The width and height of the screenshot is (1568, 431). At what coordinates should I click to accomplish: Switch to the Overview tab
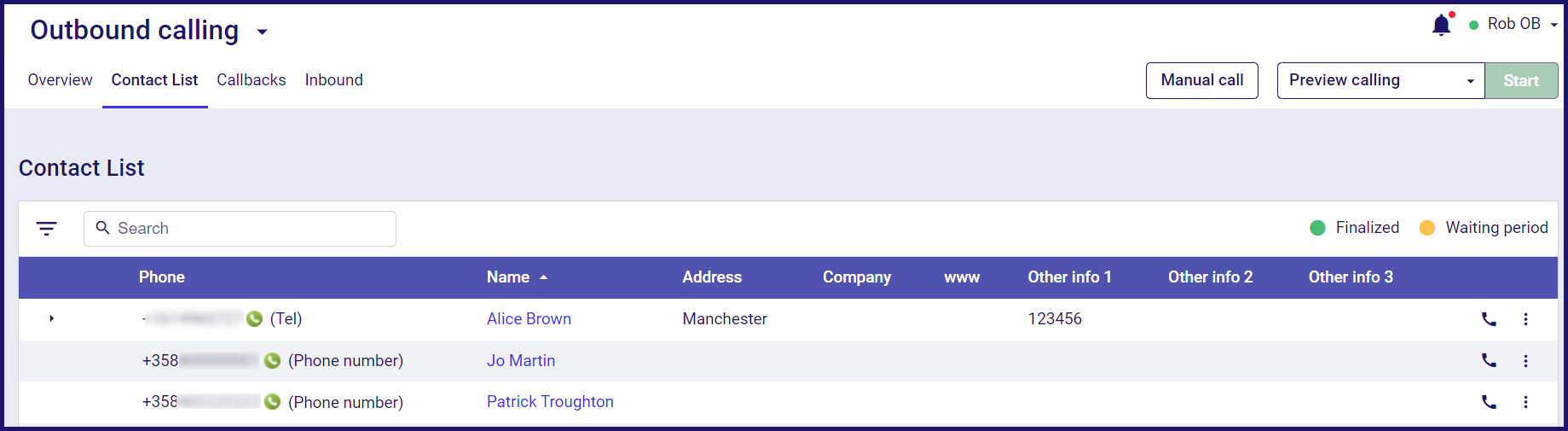60,80
